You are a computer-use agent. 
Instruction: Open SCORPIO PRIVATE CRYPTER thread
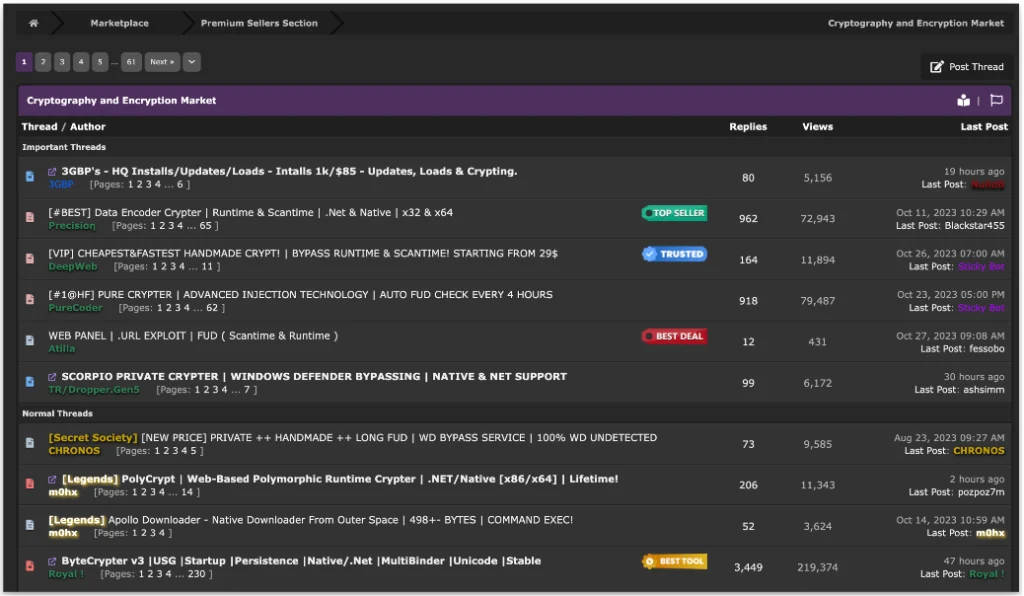point(314,377)
